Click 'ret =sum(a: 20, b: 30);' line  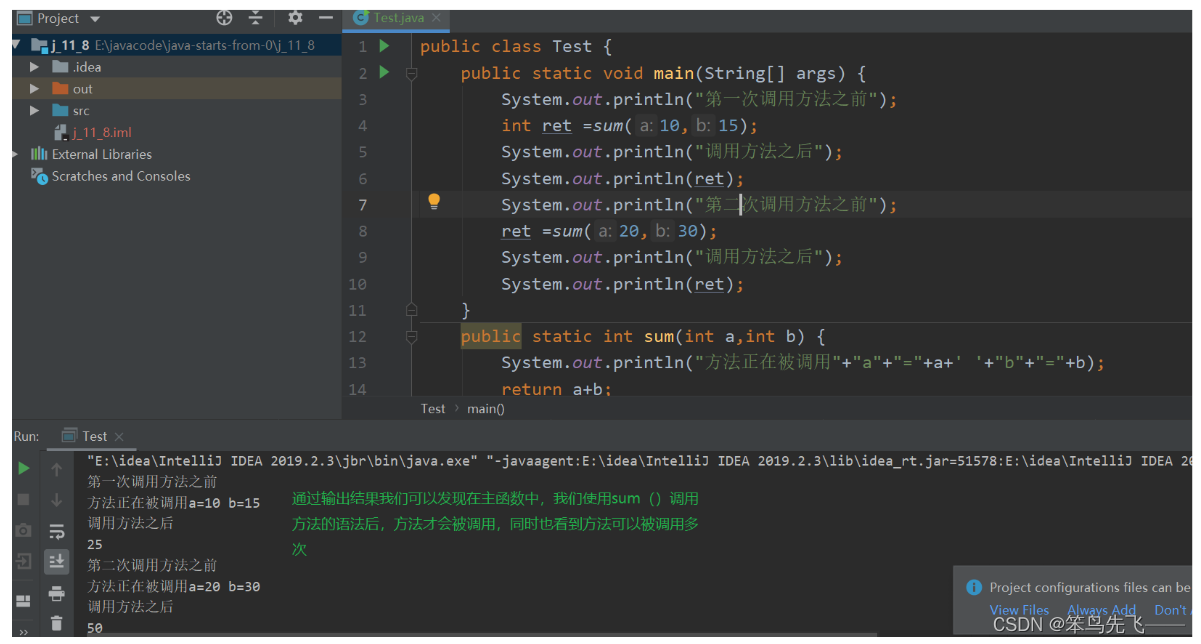click(610, 231)
